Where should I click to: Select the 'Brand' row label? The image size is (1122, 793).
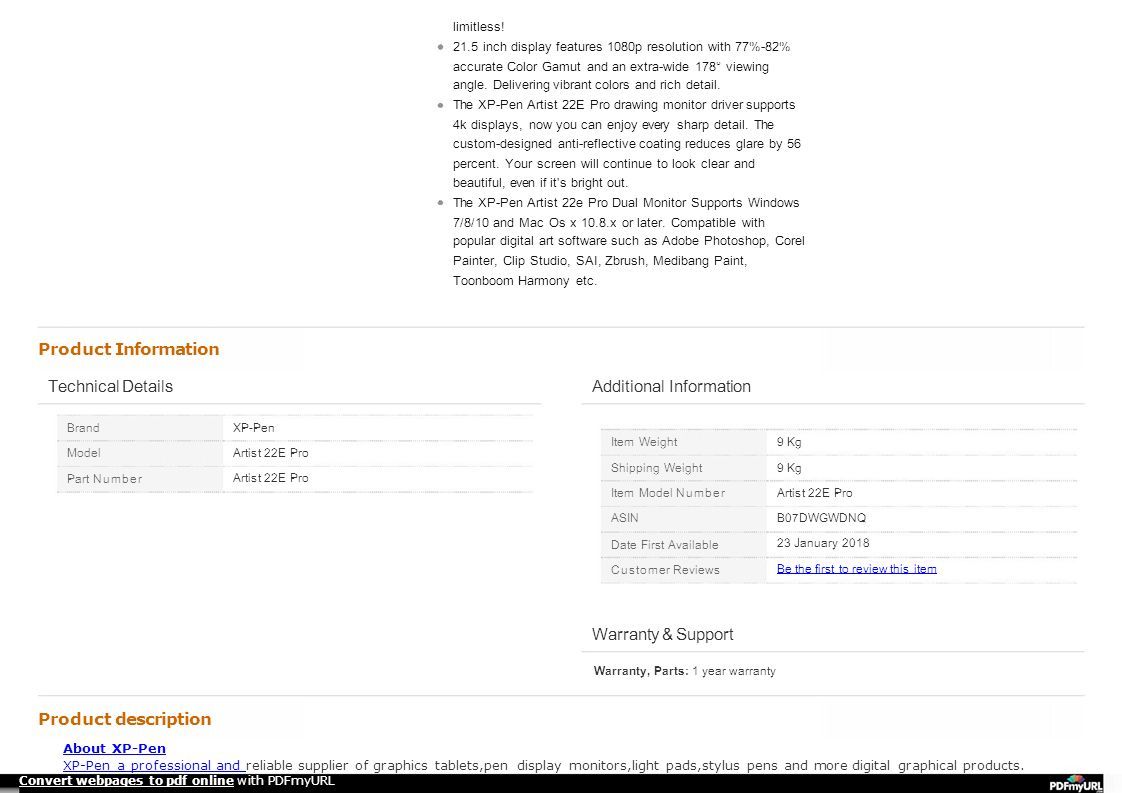[x=83, y=428]
